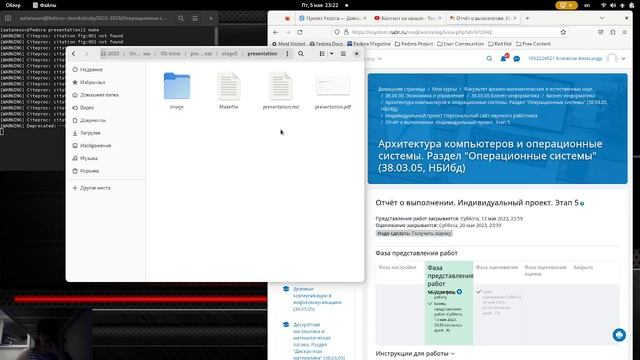Click the OS-intro path breadcrumb
The height and width of the screenshot is (360, 640).
pos(170,53)
